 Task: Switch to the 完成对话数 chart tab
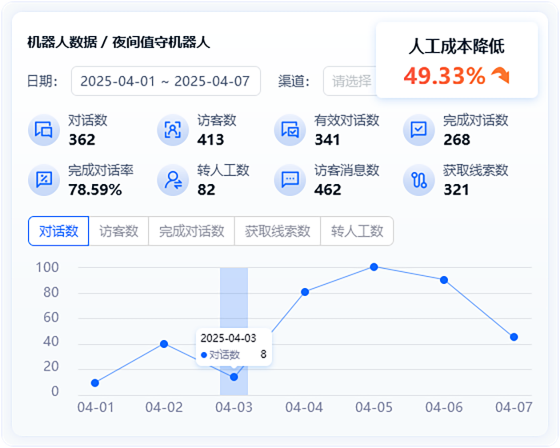coord(191,231)
